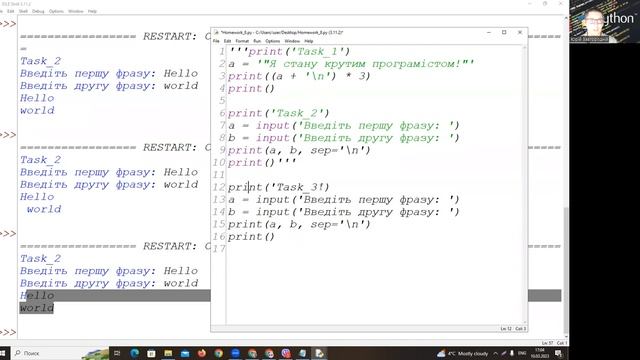Open the weather widget "Mostly cloudy"

(463, 353)
